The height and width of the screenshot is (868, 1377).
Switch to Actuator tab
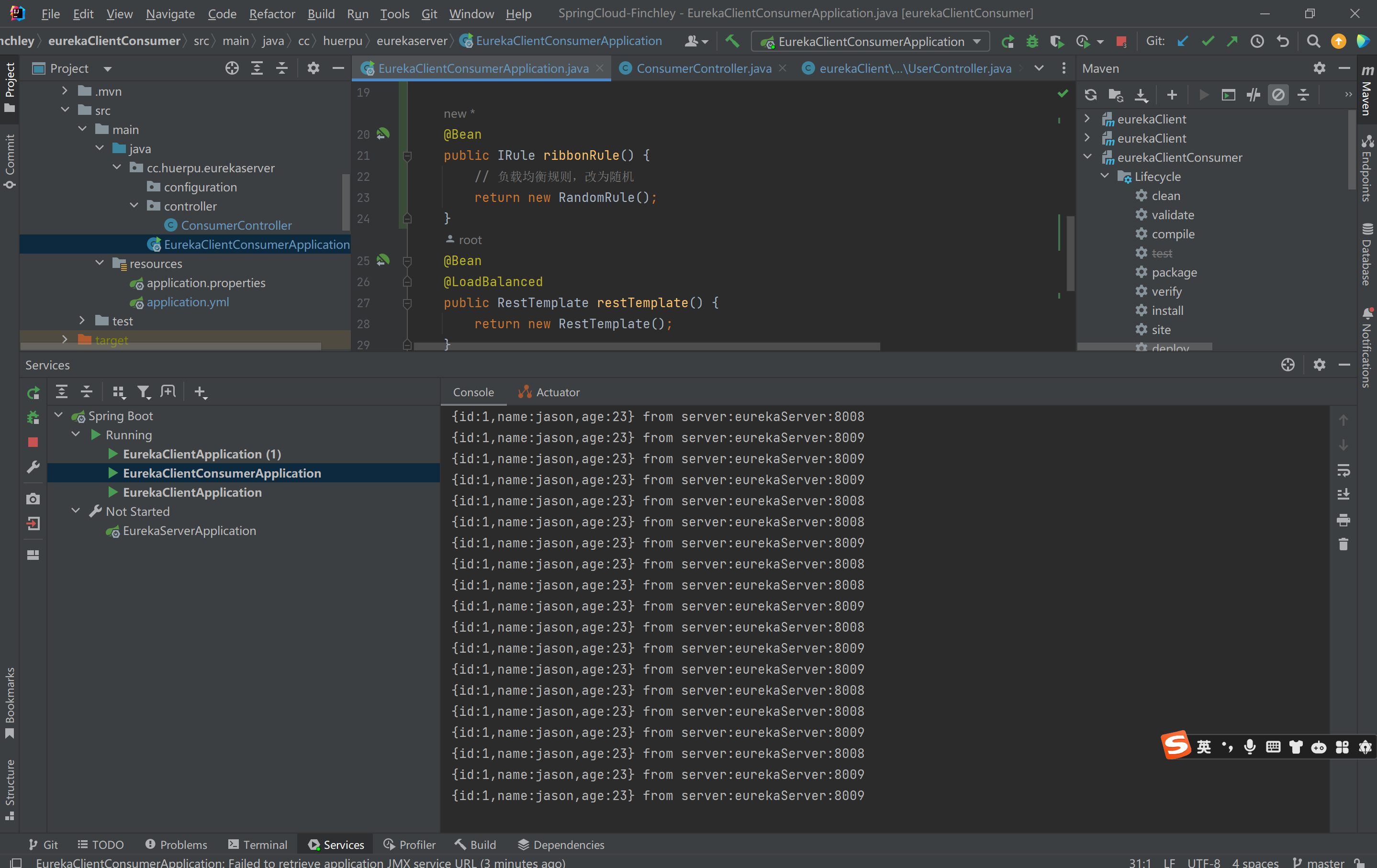(x=549, y=392)
